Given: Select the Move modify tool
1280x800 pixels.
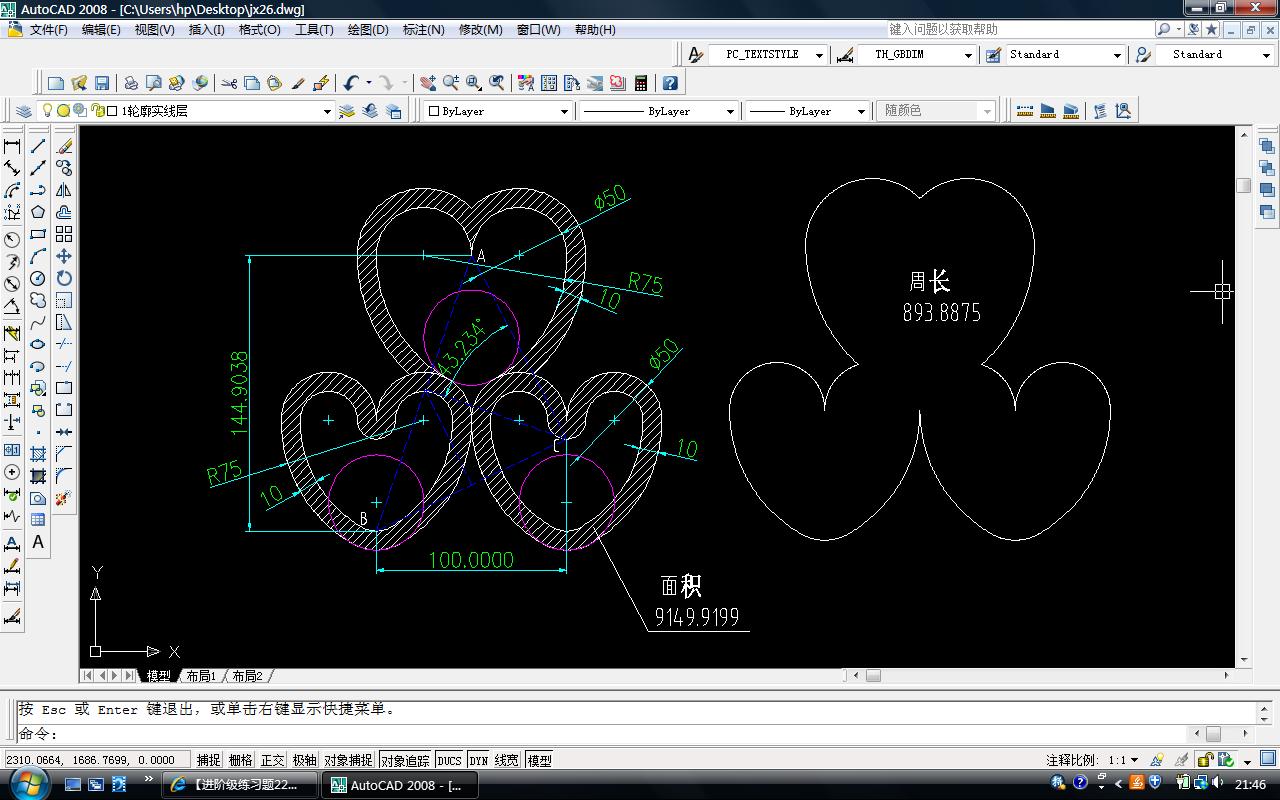Looking at the screenshot, I should (64, 256).
